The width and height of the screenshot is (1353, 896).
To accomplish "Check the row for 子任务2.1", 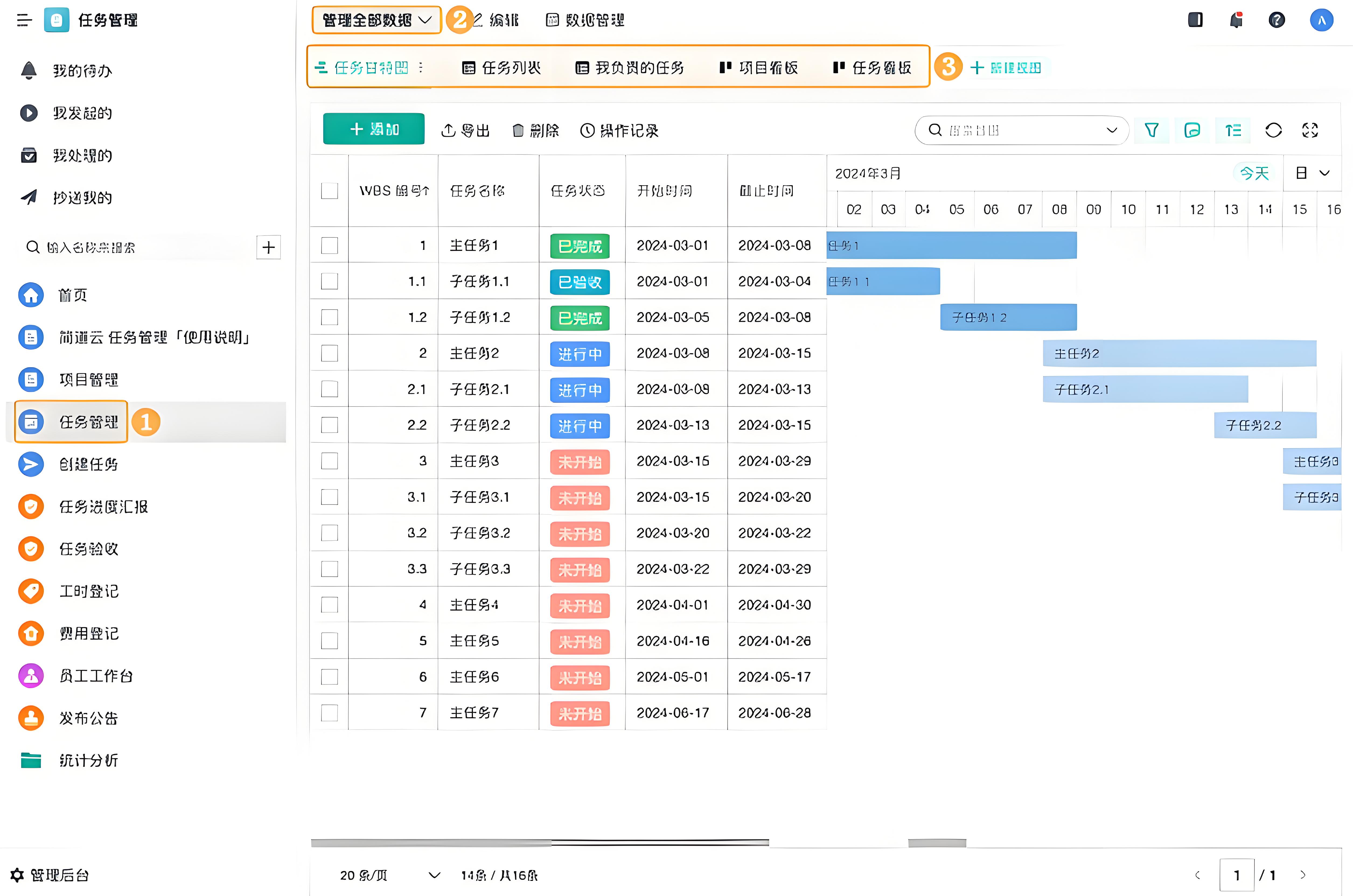I will (329, 389).
